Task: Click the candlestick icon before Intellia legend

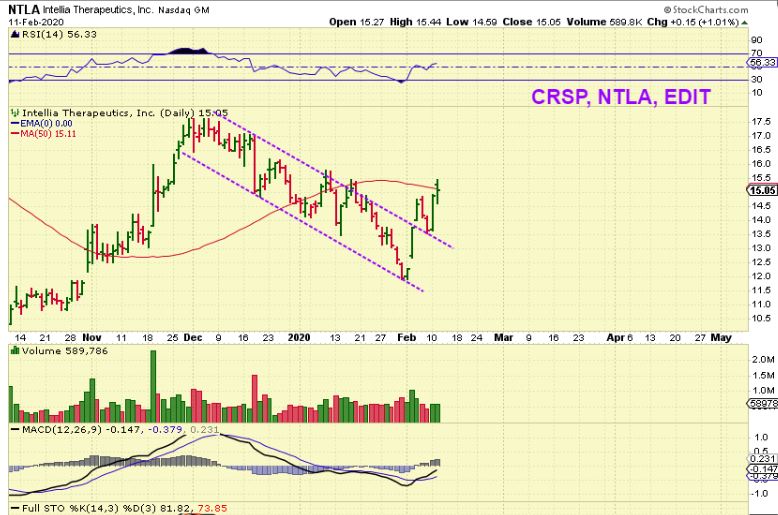Action: pyautogui.click(x=15, y=113)
